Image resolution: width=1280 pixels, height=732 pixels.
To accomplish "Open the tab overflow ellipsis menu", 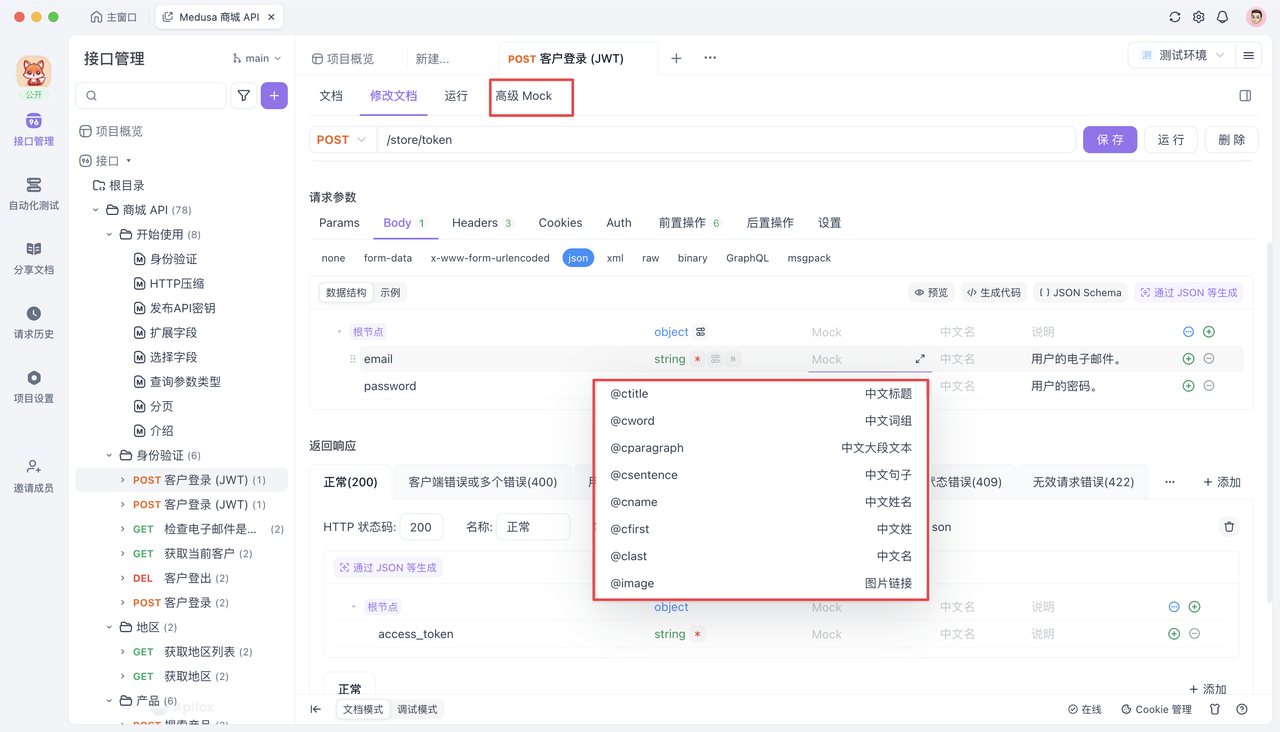I will (x=710, y=58).
